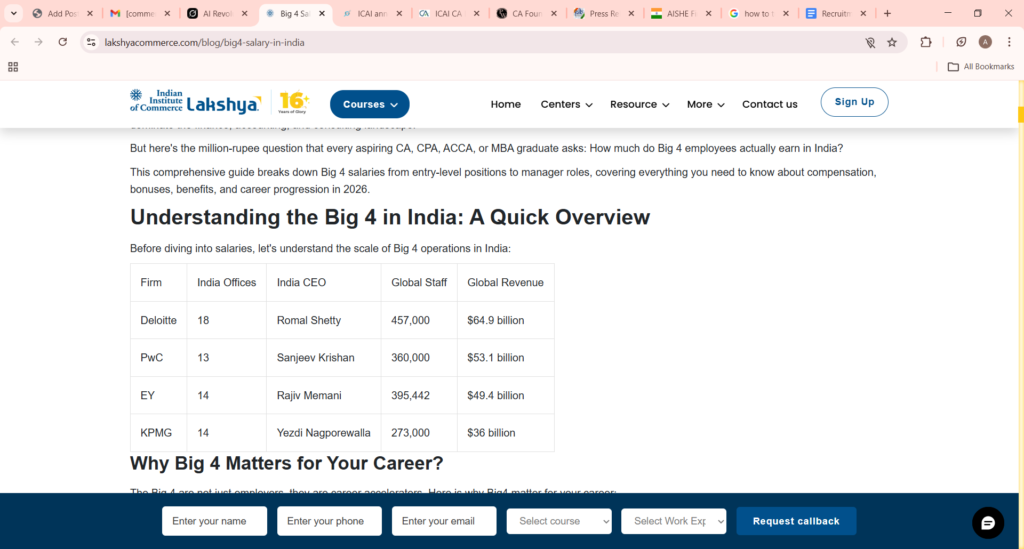This screenshot has height=549, width=1024.
Task: Open the apps grid in bookmarks bar
Action: coord(13,67)
